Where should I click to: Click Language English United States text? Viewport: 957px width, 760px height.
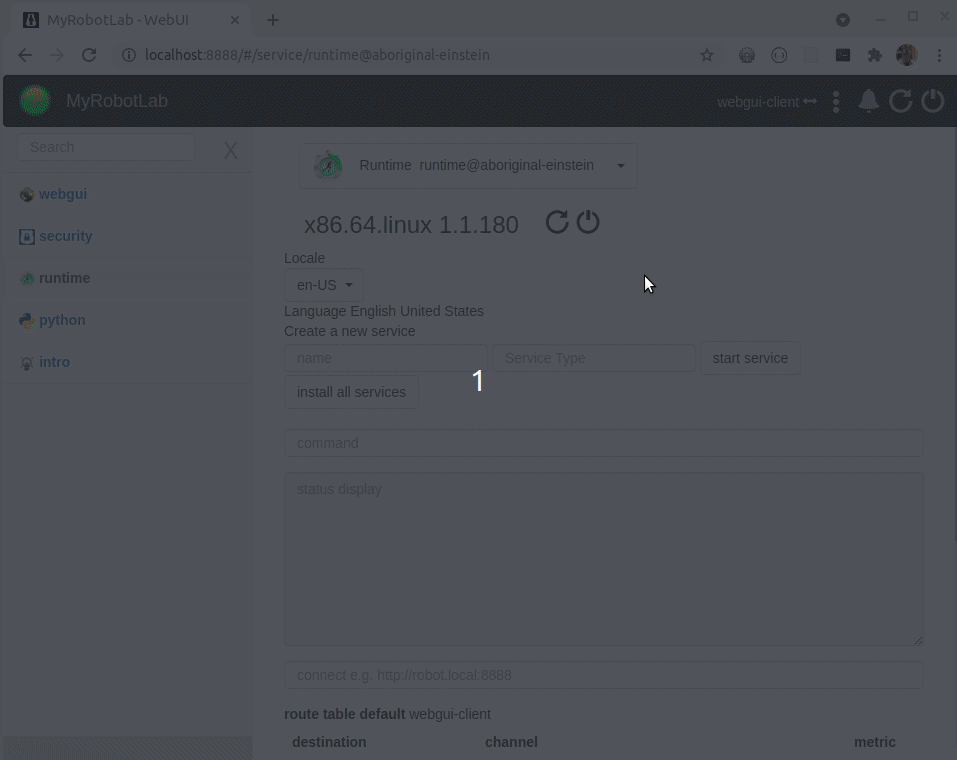(384, 311)
